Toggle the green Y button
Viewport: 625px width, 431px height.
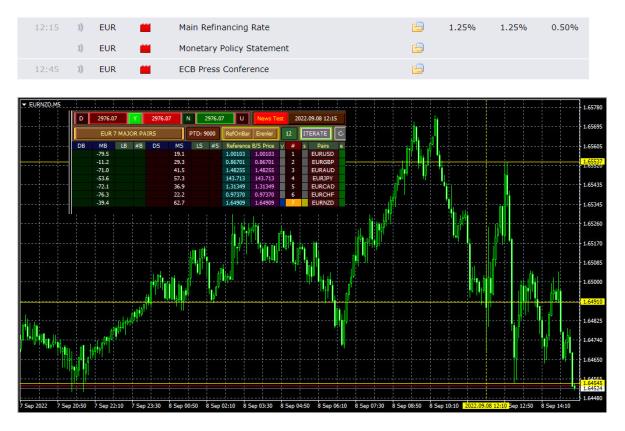pyautogui.click(x=135, y=118)
